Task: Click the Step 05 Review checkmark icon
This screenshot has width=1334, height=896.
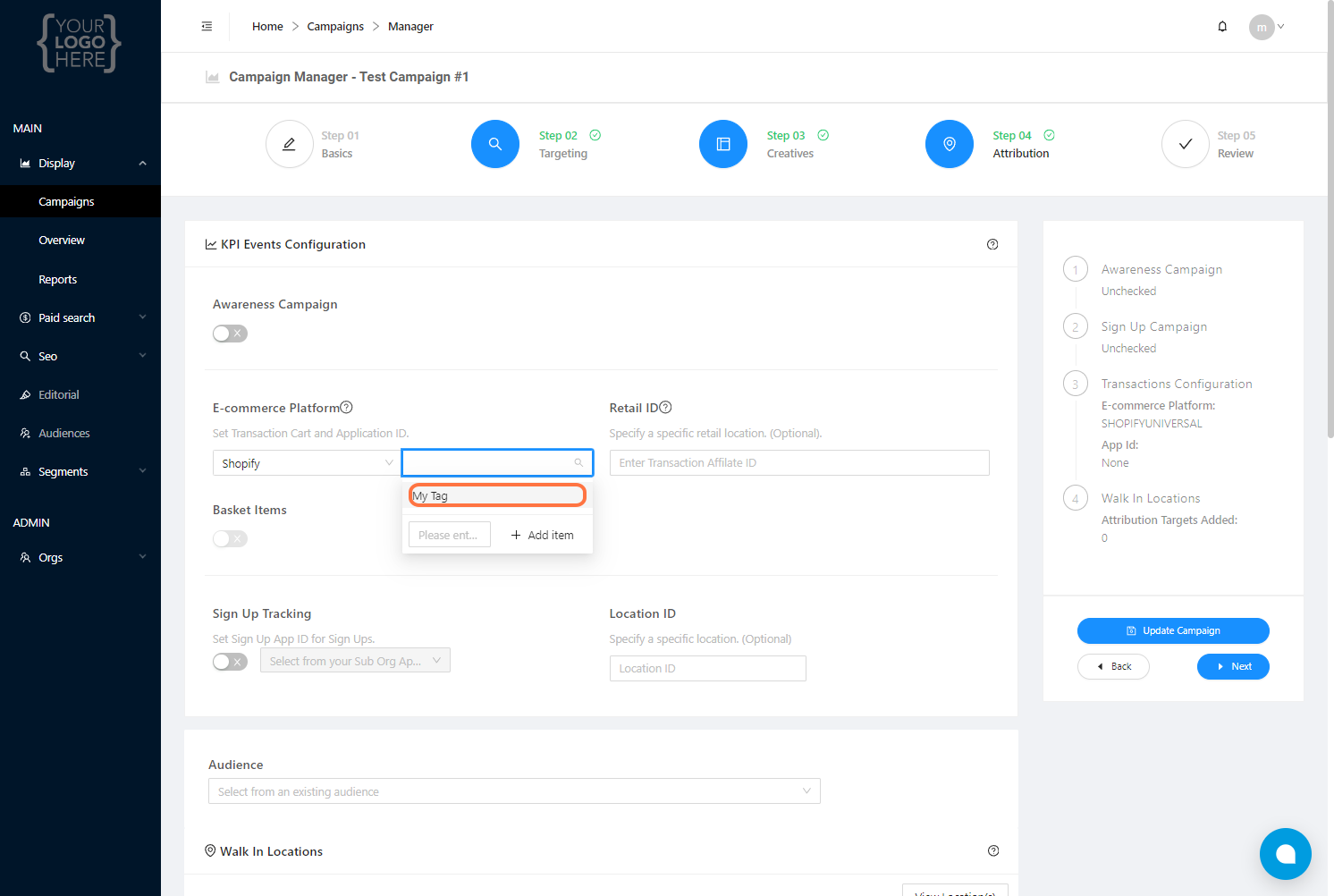Action: (x=1186, y=144)
